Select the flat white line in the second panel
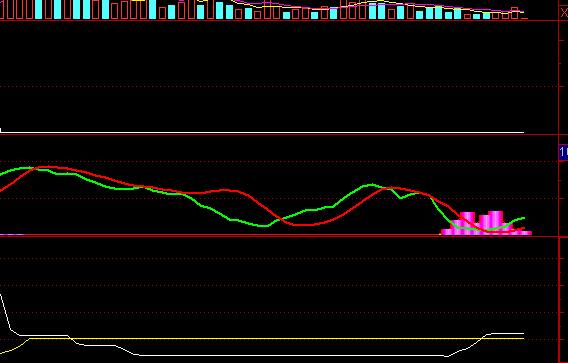Image resolution: width=568 pixels, height=363 pixels. 262,132
